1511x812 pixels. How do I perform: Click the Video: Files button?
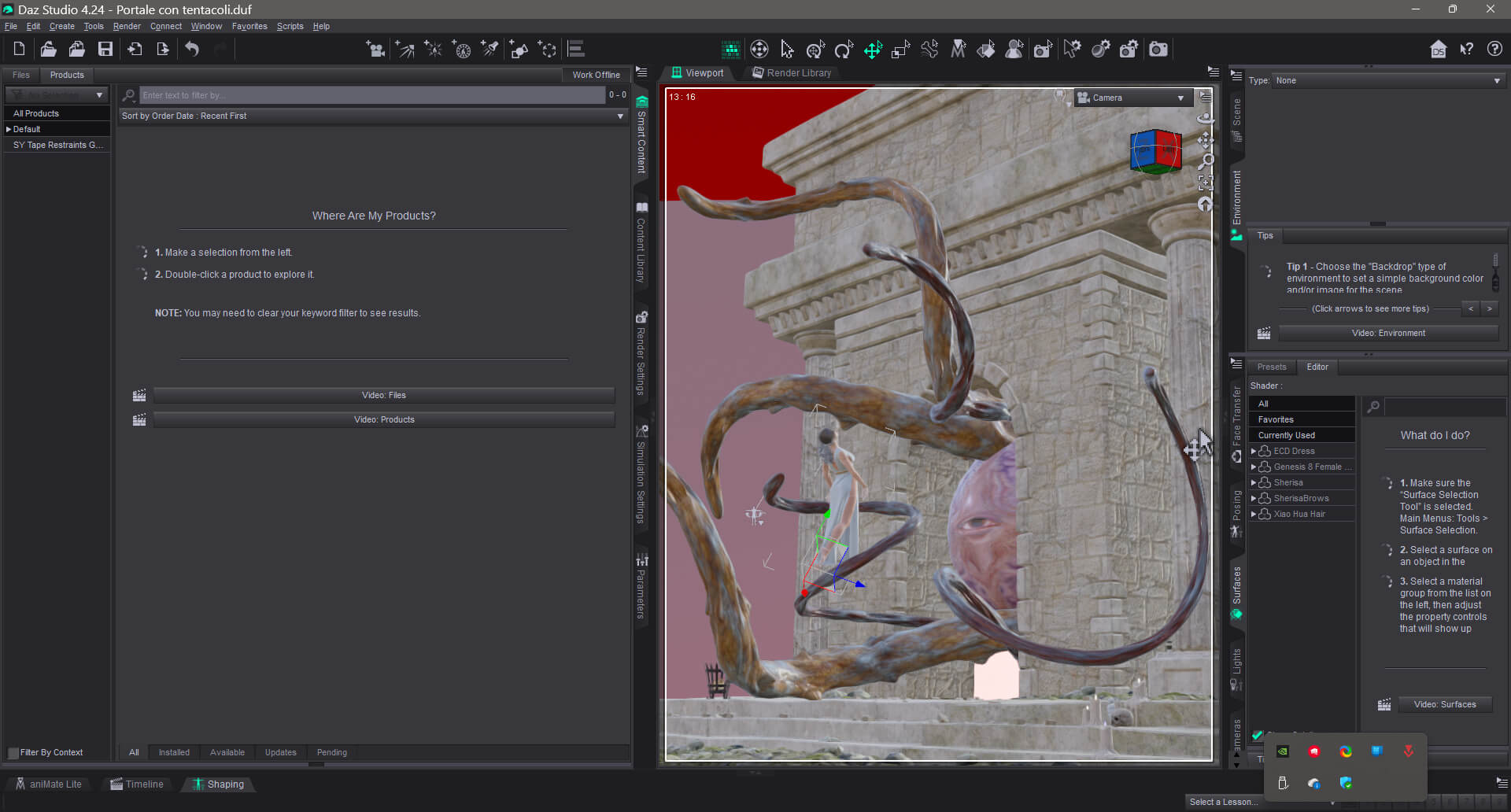coord(384,395)
